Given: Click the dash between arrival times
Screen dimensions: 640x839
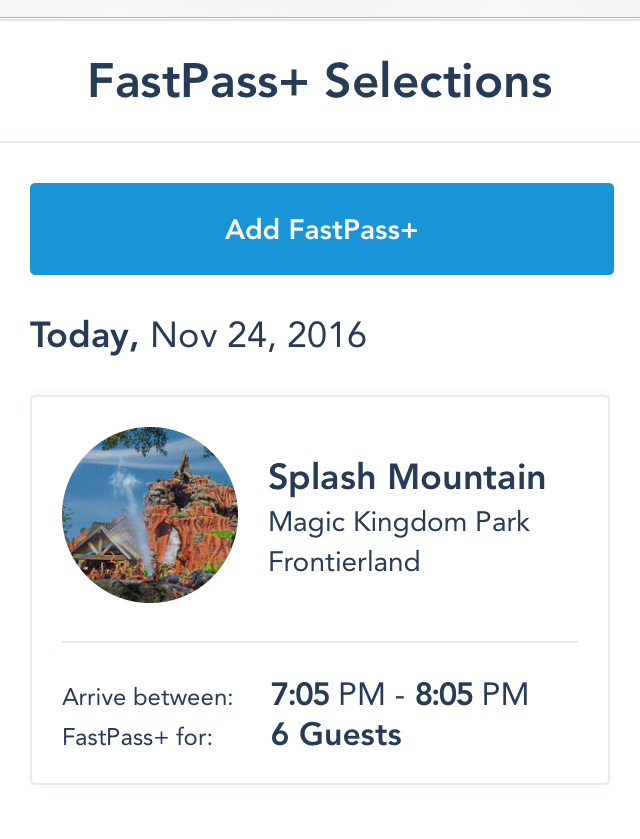Looking at the screenshot, I should [x=400, y=696].
